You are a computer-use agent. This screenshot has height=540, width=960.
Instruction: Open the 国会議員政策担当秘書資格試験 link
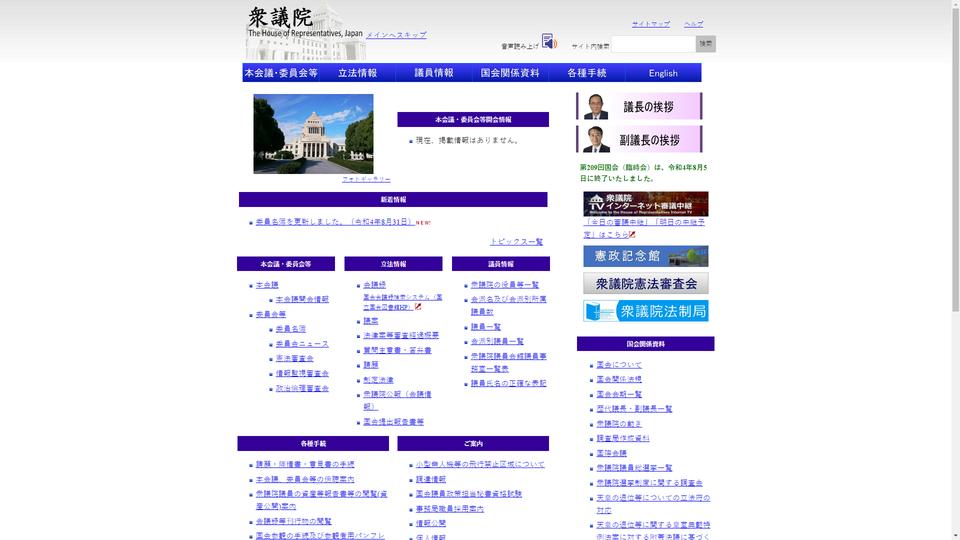coord(469,494)
